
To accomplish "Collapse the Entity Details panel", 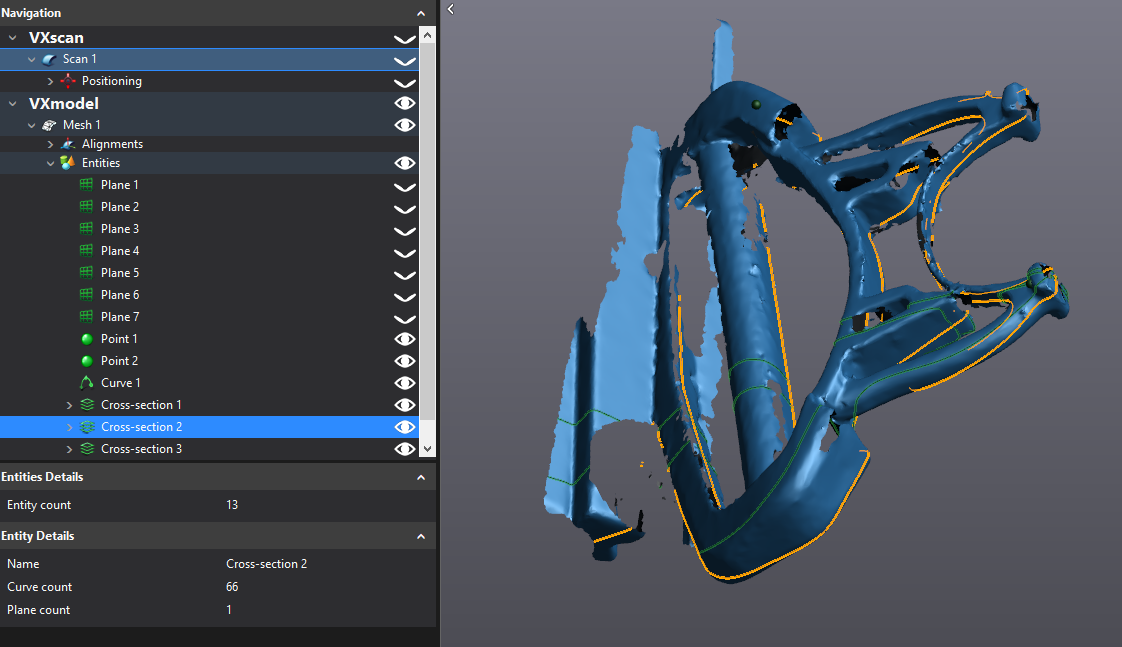I will (421, 536).
